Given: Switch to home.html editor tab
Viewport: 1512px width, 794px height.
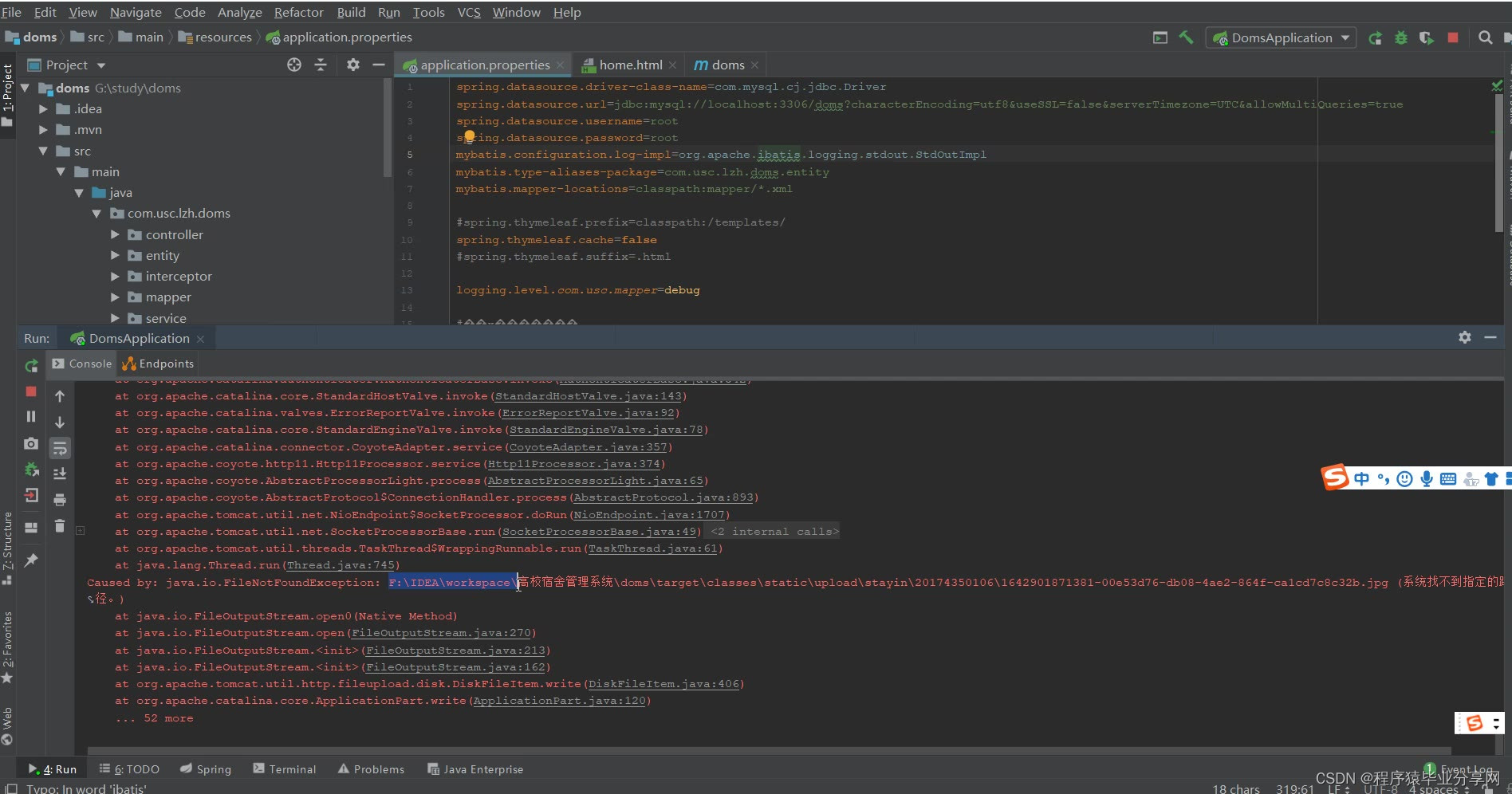Looking at the screenshot, I should 630,65.
